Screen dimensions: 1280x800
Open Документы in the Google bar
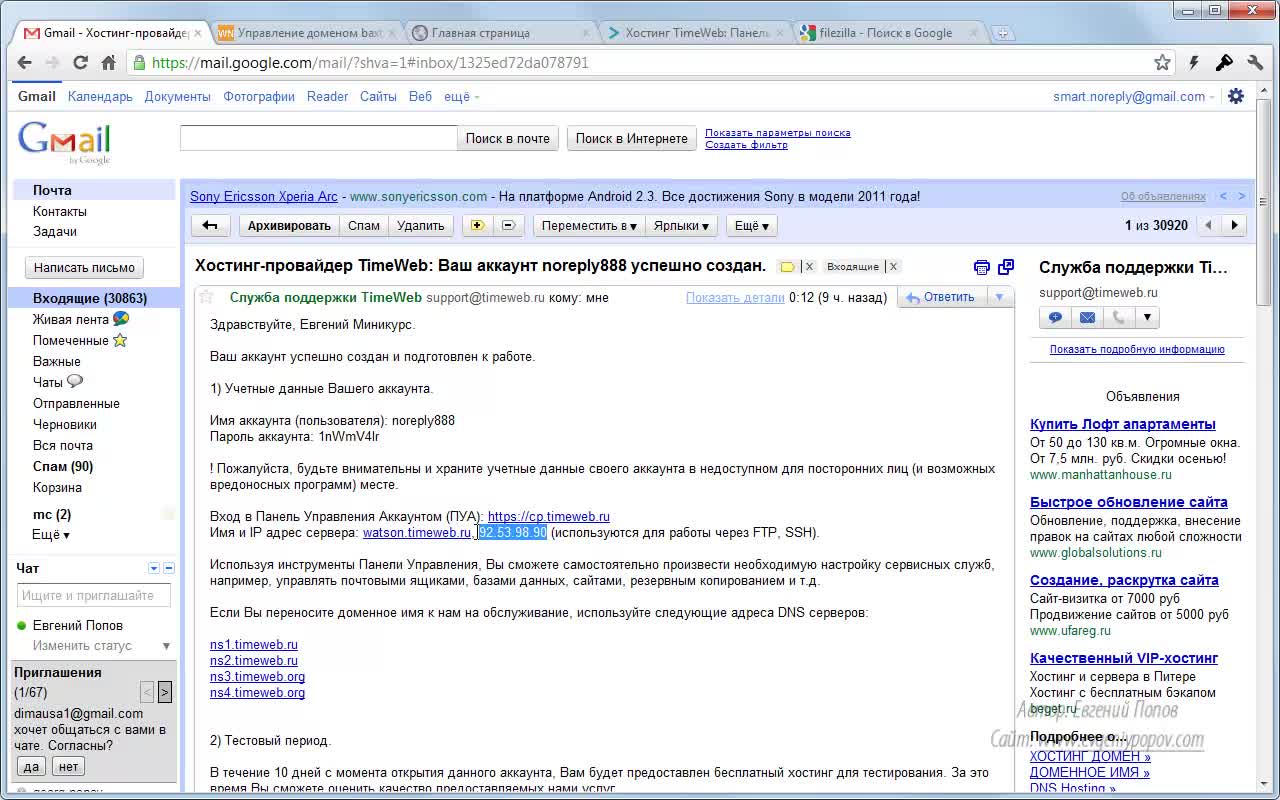pos(177,97)
